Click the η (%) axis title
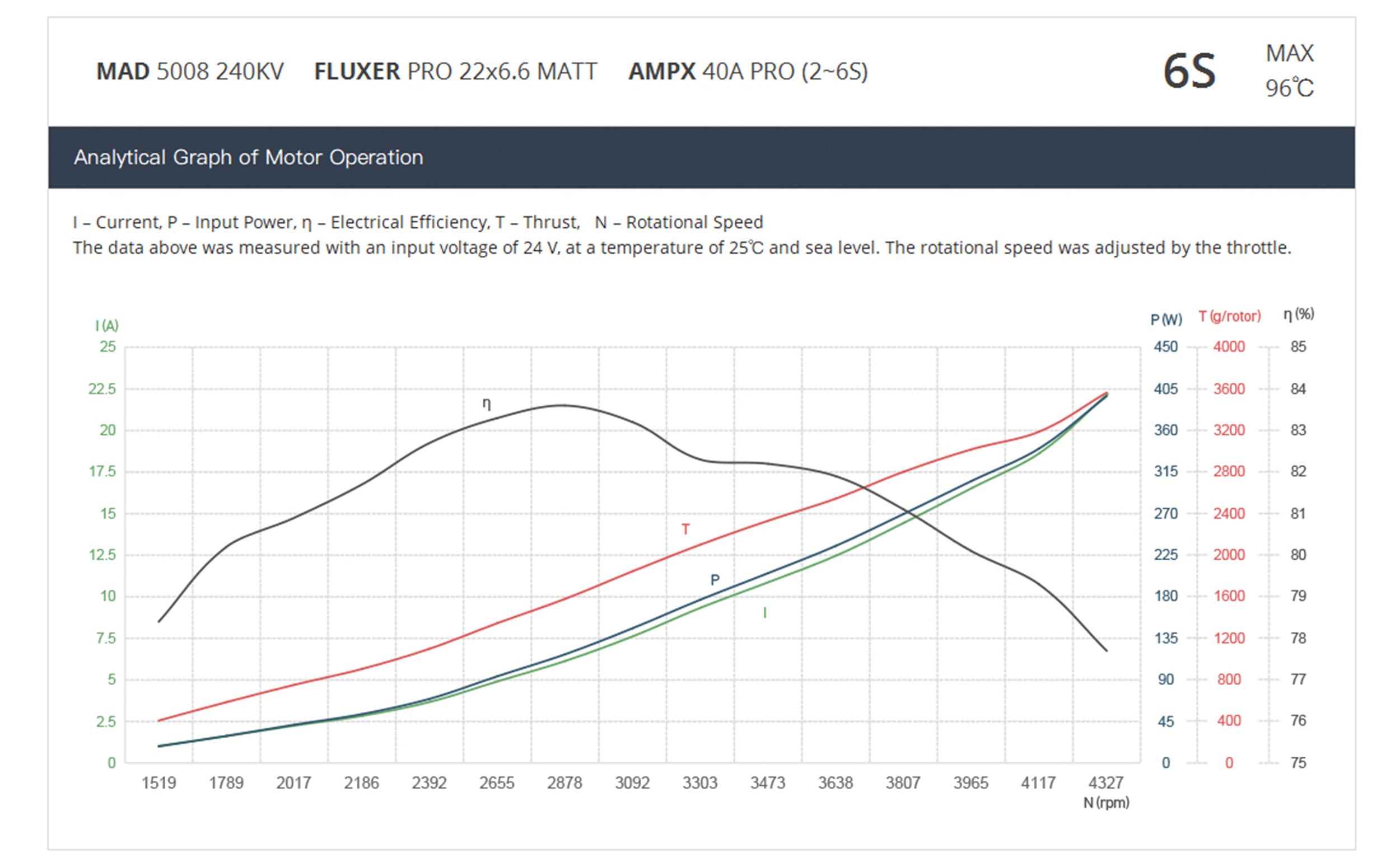 point(1298,314)
